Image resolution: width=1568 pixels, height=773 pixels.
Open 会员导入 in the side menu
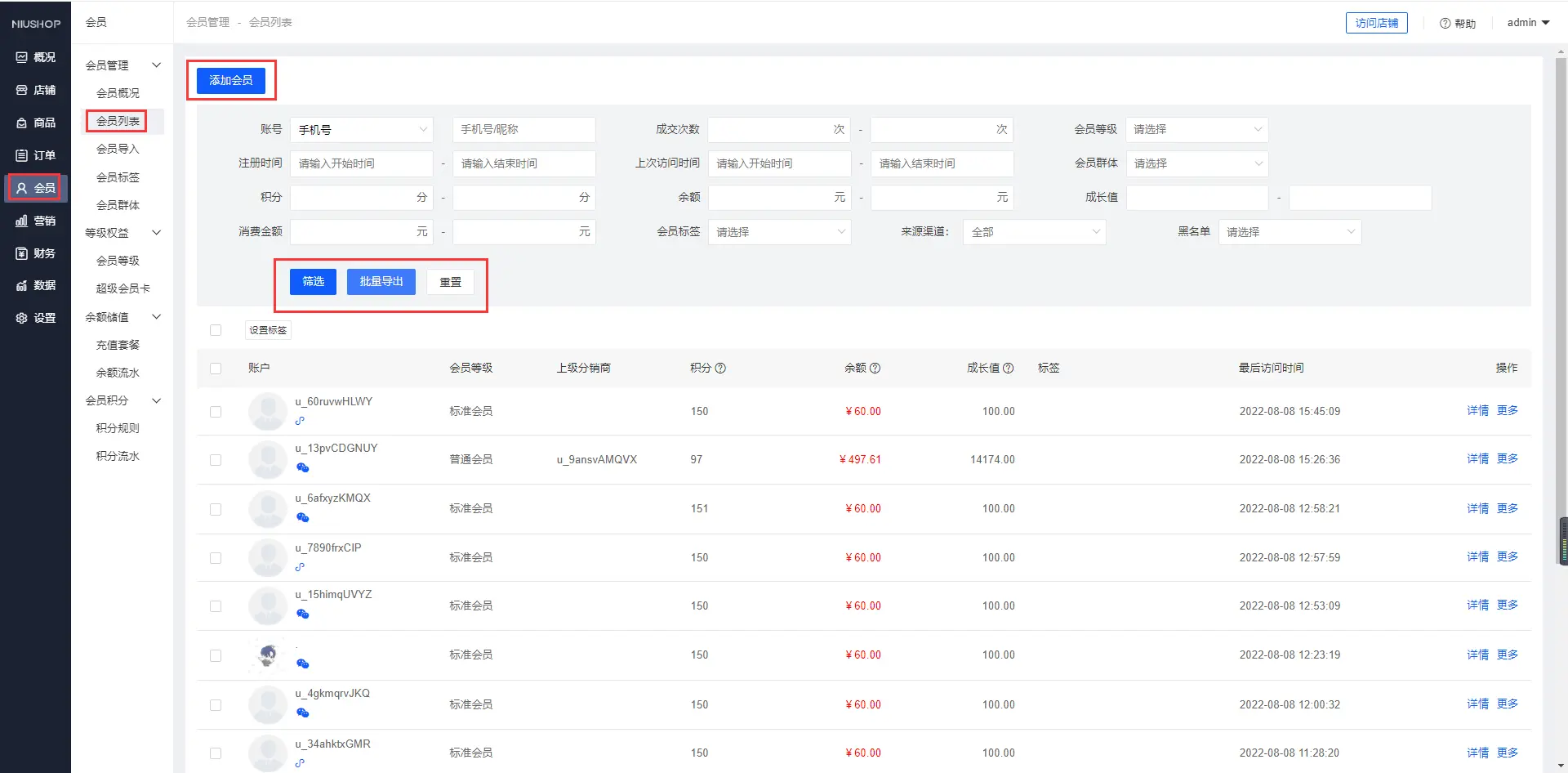(x=118, y=149)
